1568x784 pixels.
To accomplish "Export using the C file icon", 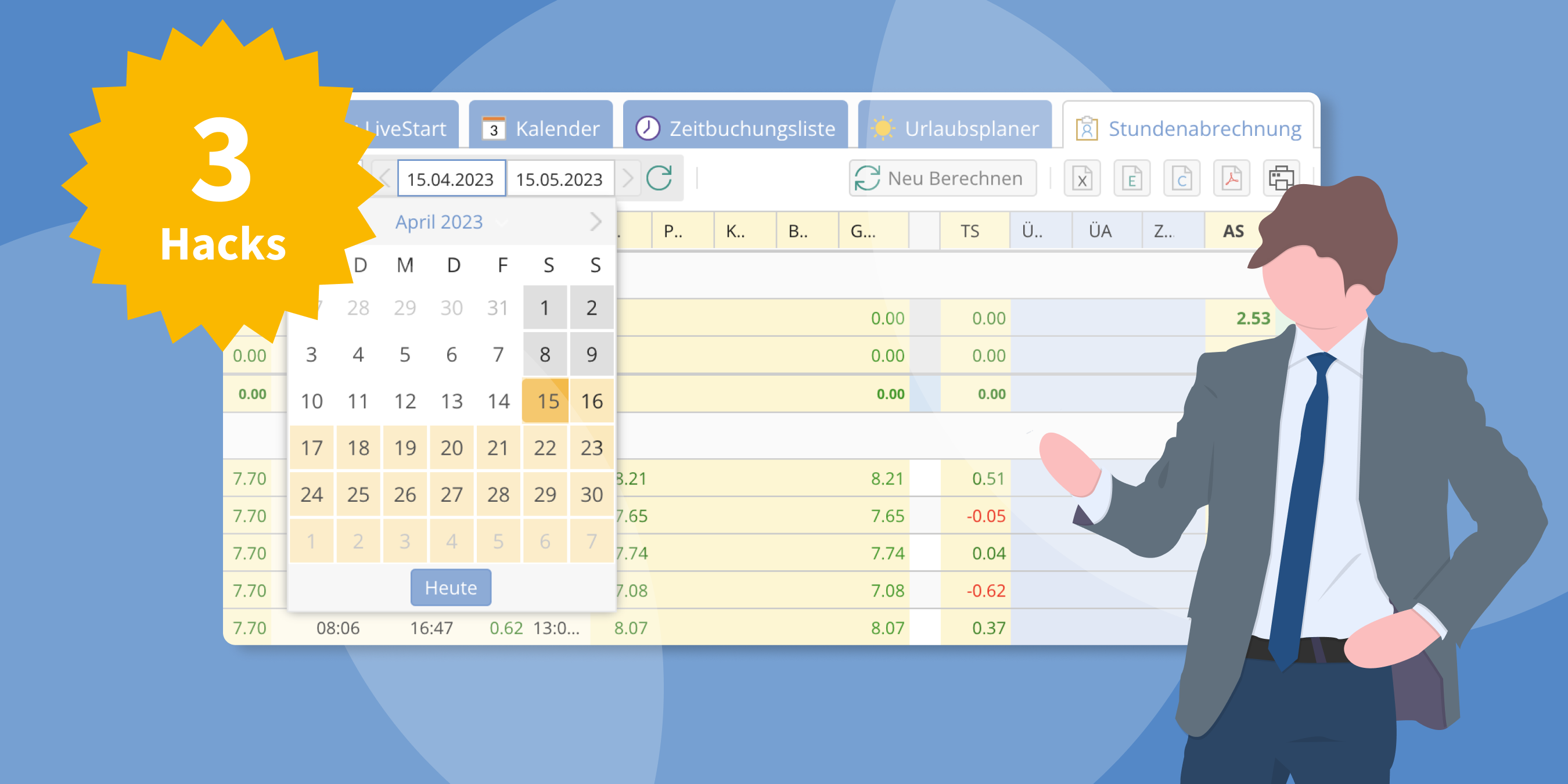I will 1181,178.
